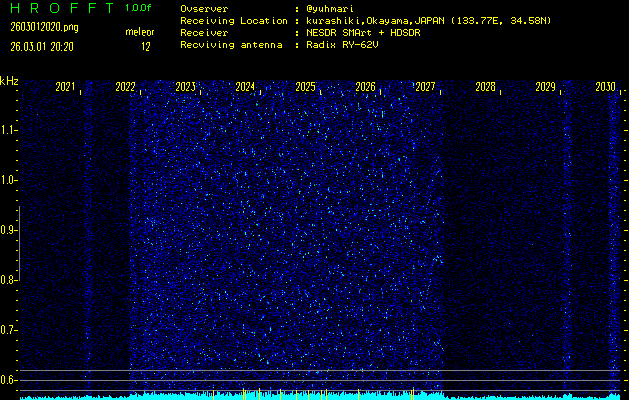Click the 2024 time marker
The image size is (629, 400).
tap(245, 87)
